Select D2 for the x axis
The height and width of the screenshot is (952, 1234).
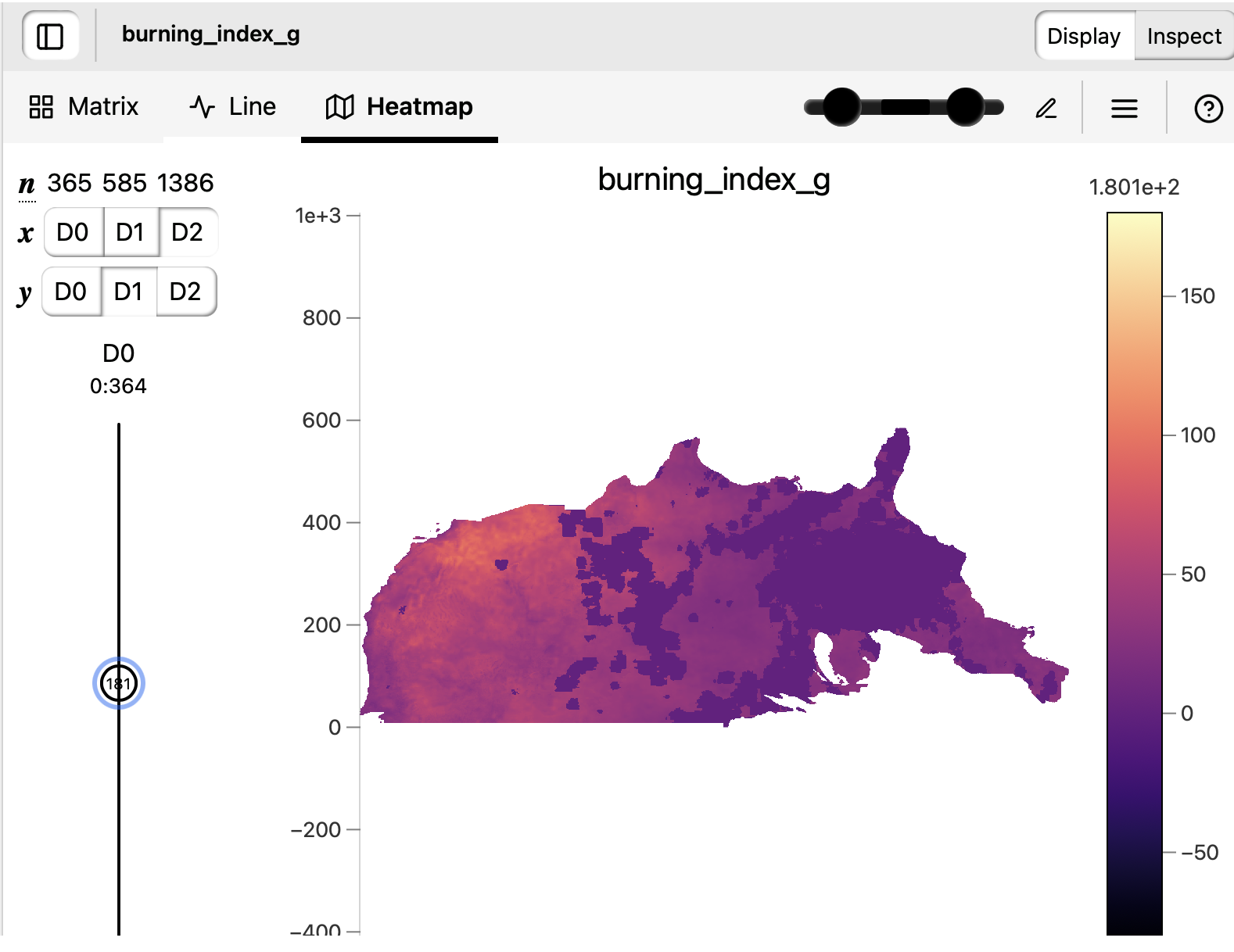[x=187, y=232]
